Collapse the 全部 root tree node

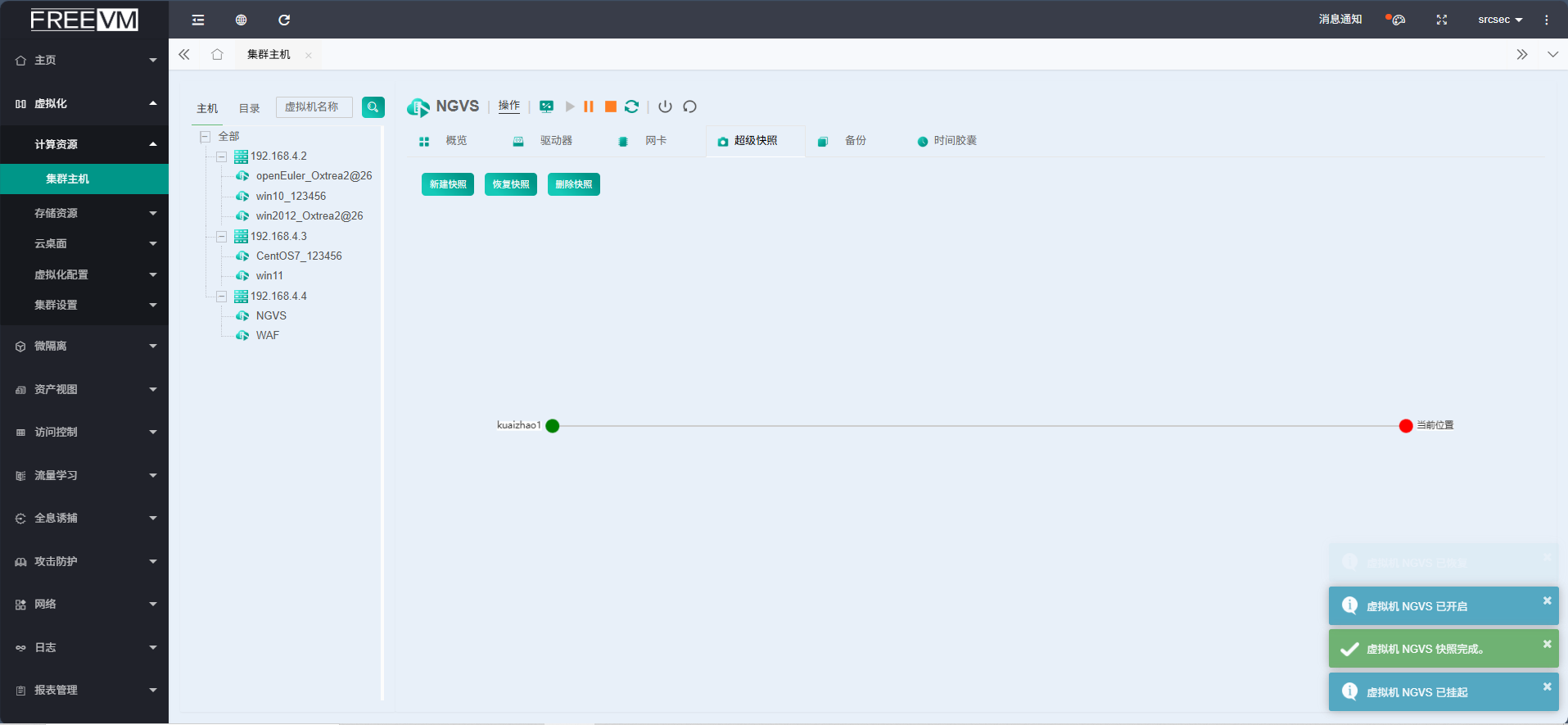tap(206, 137)
